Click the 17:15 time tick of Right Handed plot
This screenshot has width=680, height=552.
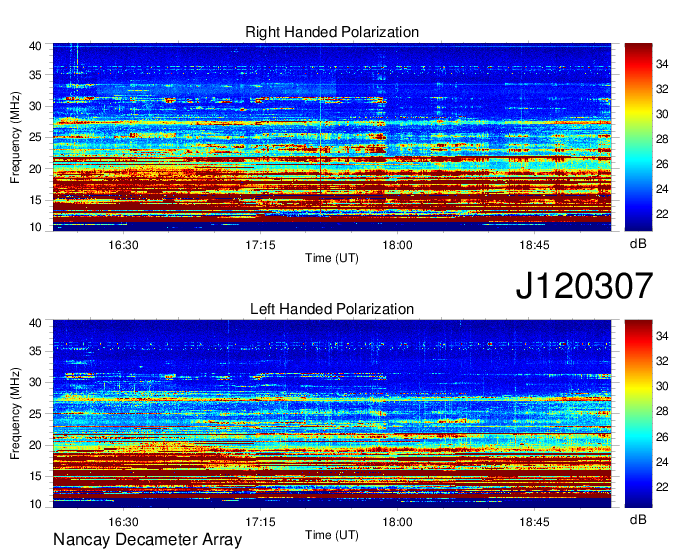pos(260,245)
